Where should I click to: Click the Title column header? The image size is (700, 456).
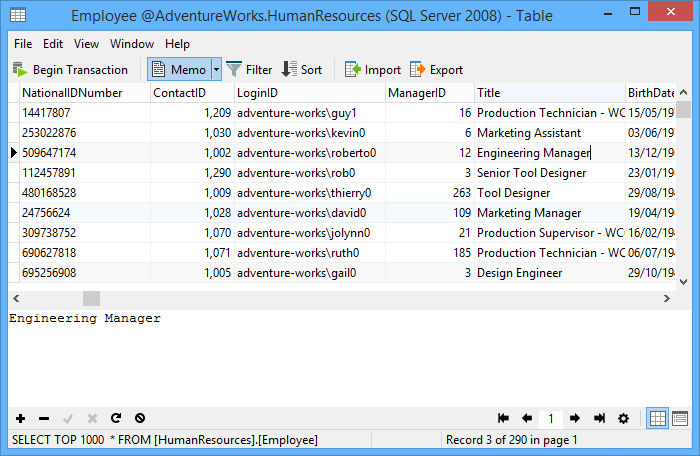[x=550, y=93]
